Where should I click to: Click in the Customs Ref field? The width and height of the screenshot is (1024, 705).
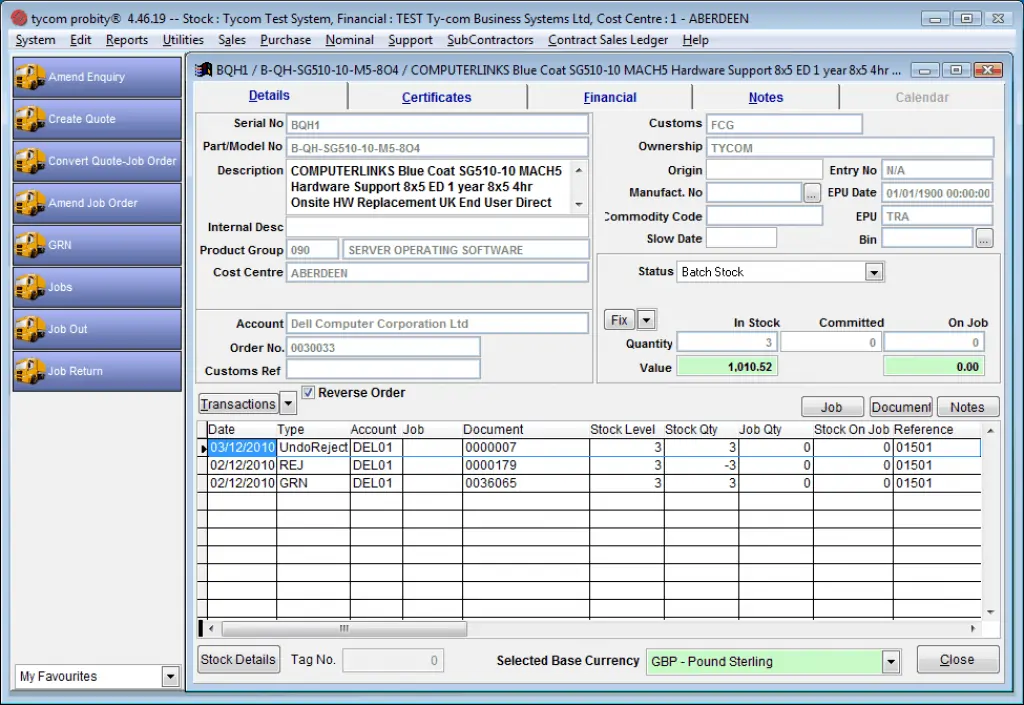click(383, 370)
